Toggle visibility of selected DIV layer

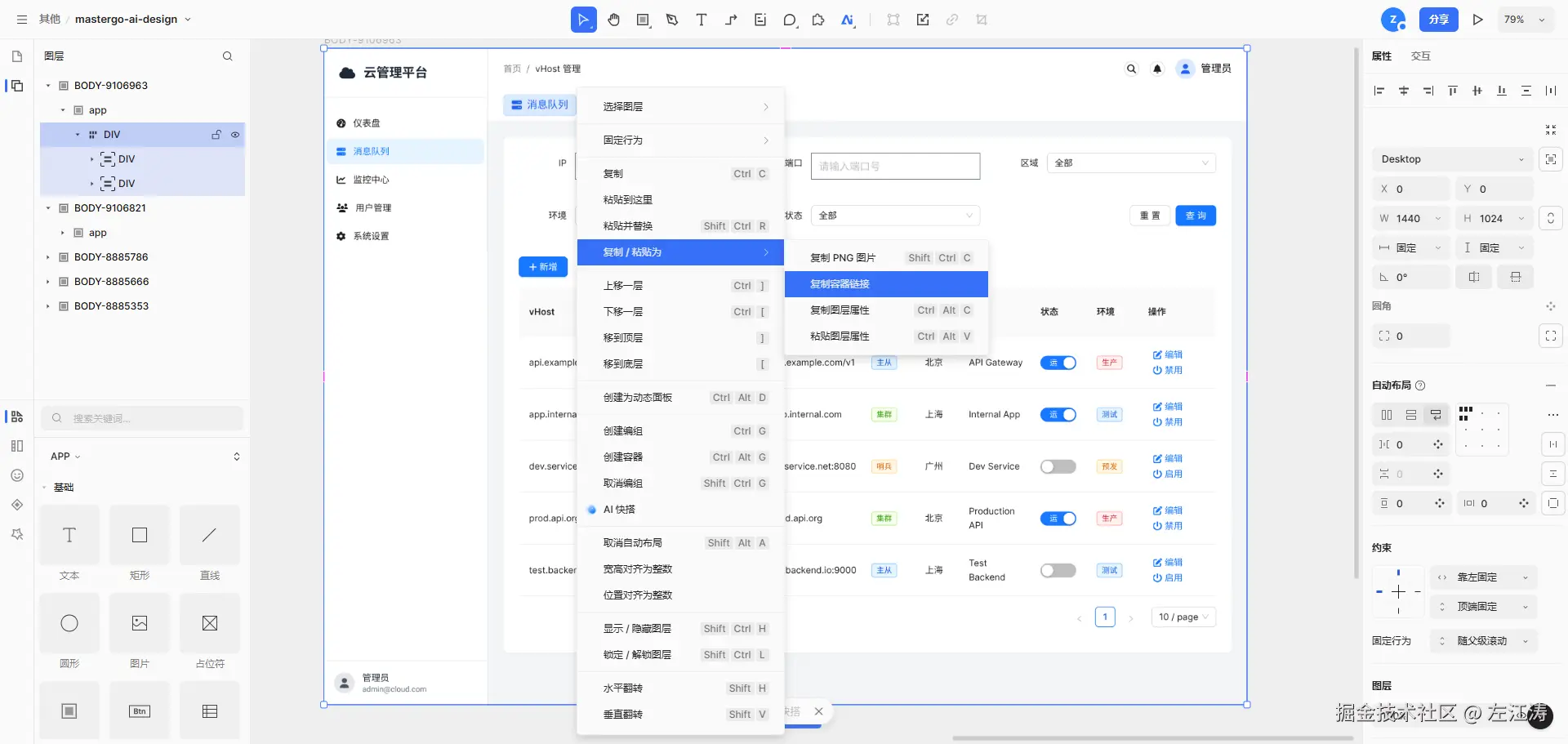click(235, 135)
